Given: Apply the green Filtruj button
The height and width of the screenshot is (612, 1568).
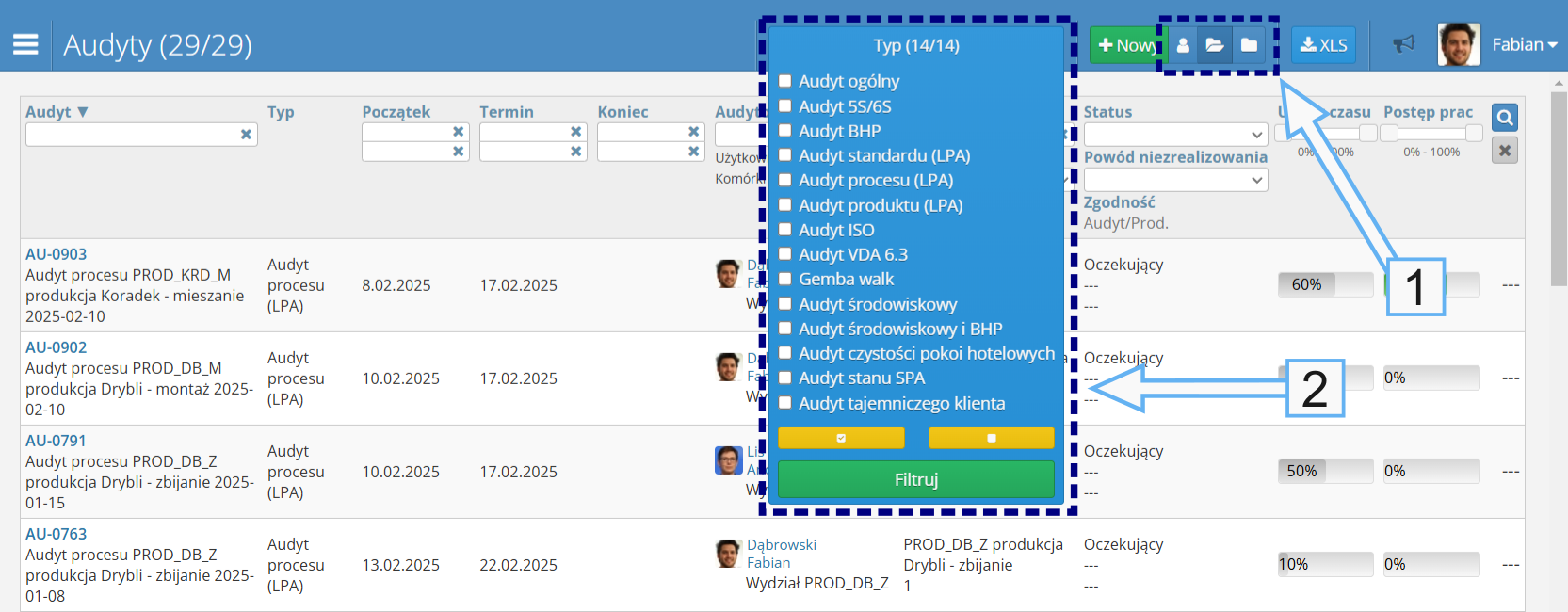Looking at the screenshot, I should tap(915, 479).
